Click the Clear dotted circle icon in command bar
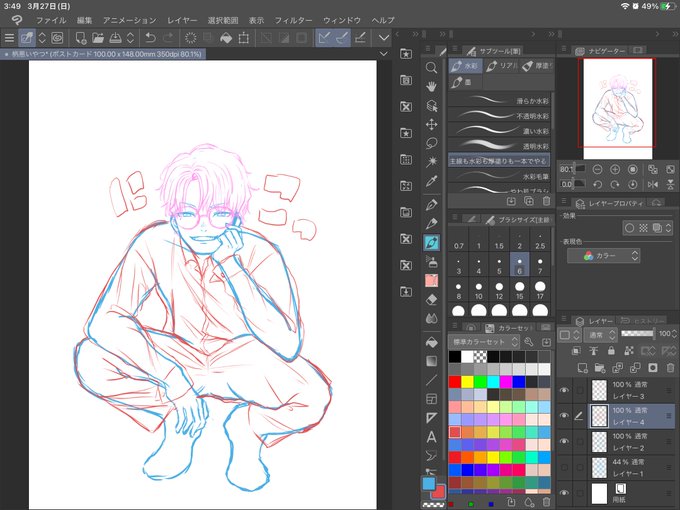This screenshot has width=680, height=510. pyautogui.click(x=190, y=38)
